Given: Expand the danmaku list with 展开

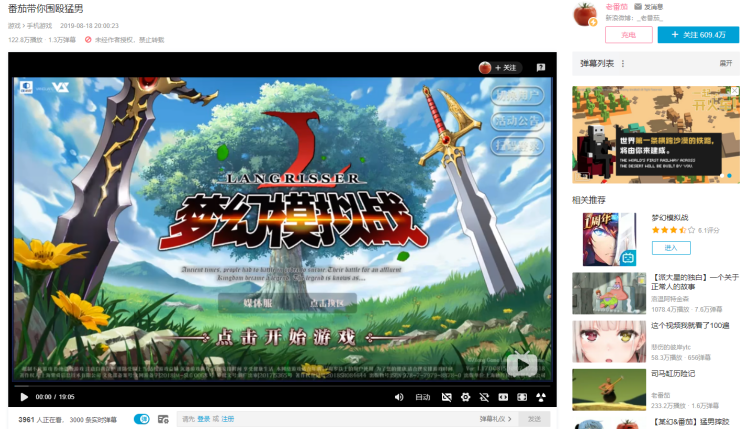Looking at the screenshot, I should [x=725, y=63].
